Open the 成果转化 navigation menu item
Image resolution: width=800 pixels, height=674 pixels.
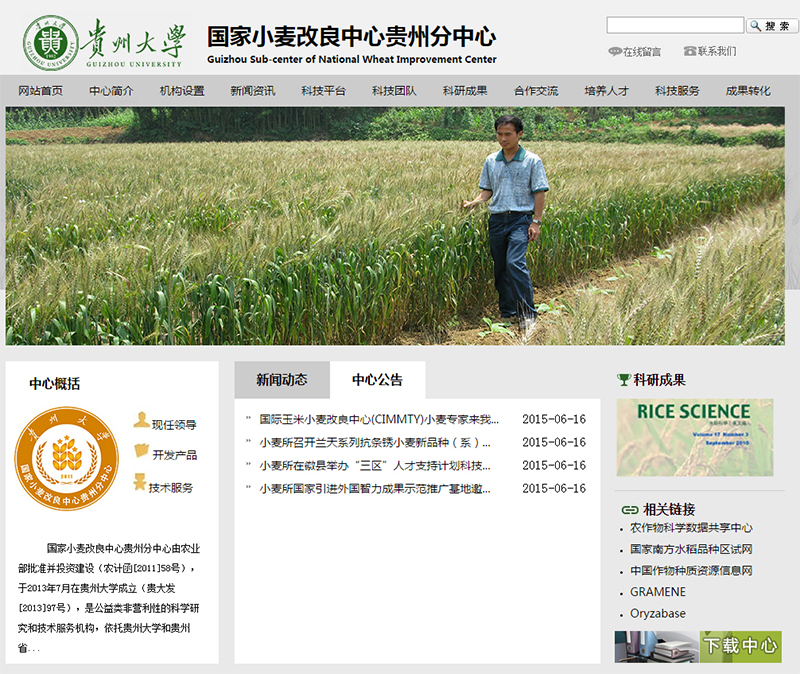click(x=748, y=91)
